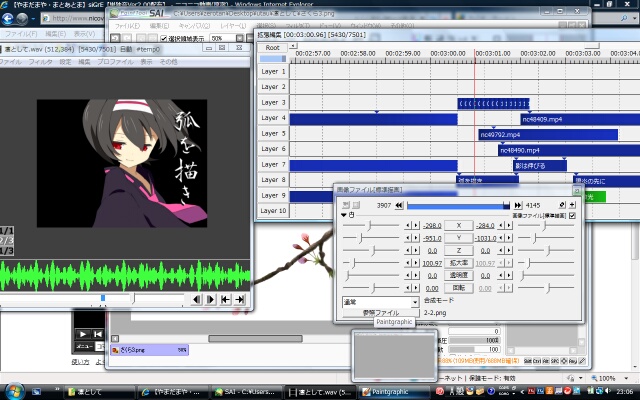Click the plus add-effect icon in settings dialog

572,205
